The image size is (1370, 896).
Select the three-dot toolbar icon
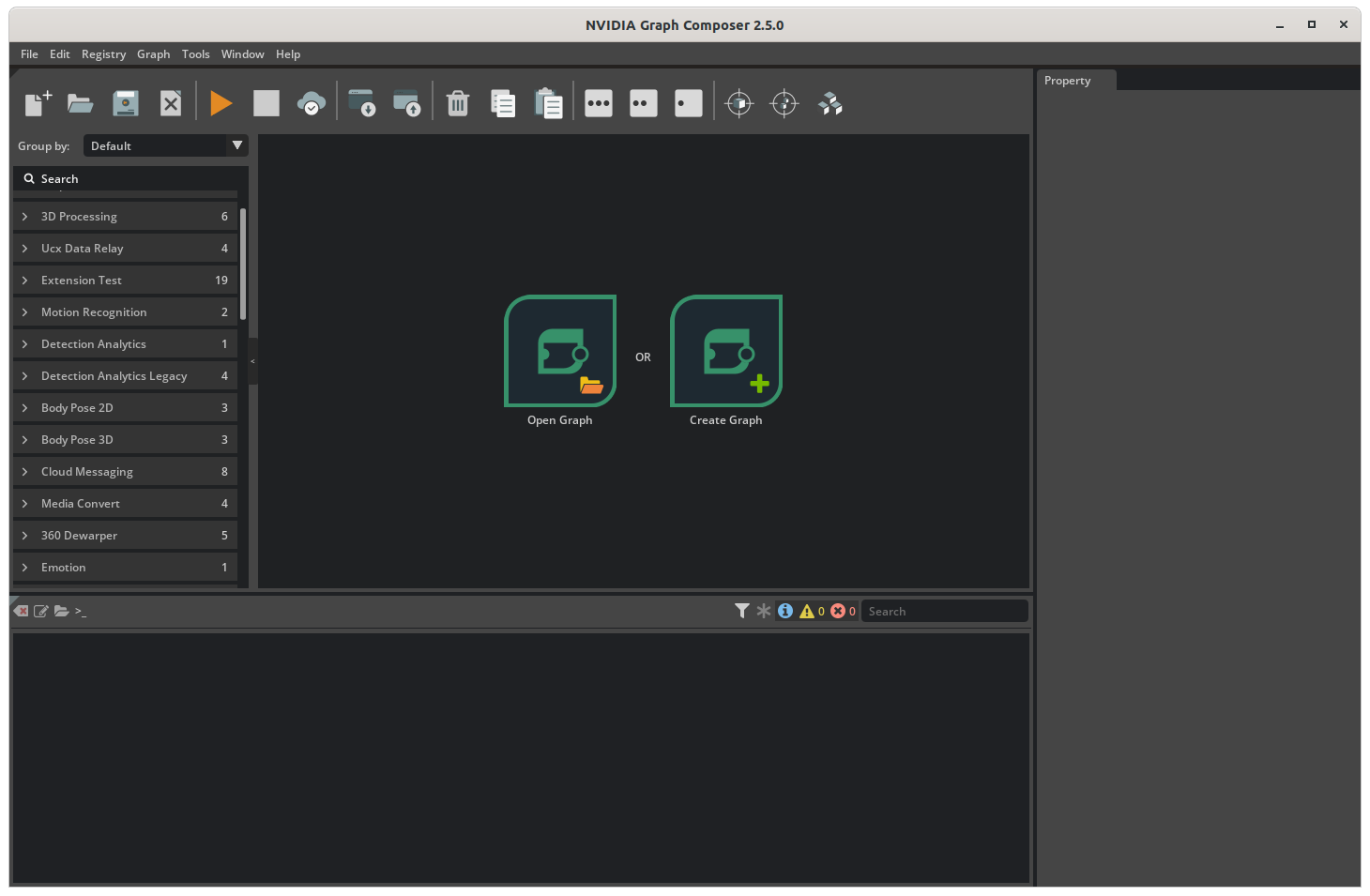599,103
